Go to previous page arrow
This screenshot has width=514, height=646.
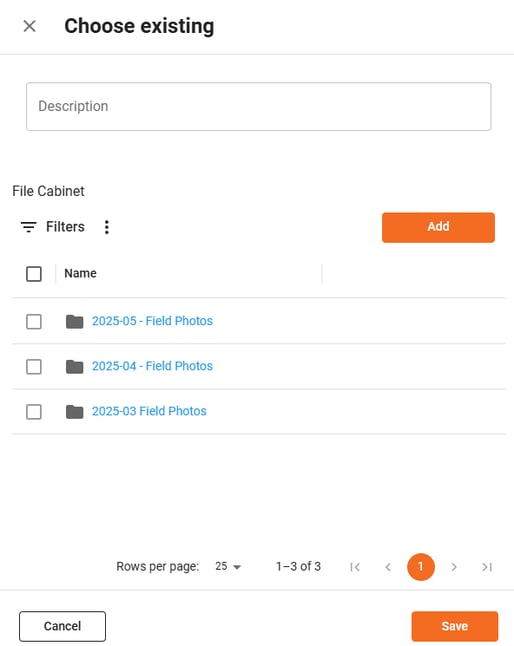388,567
